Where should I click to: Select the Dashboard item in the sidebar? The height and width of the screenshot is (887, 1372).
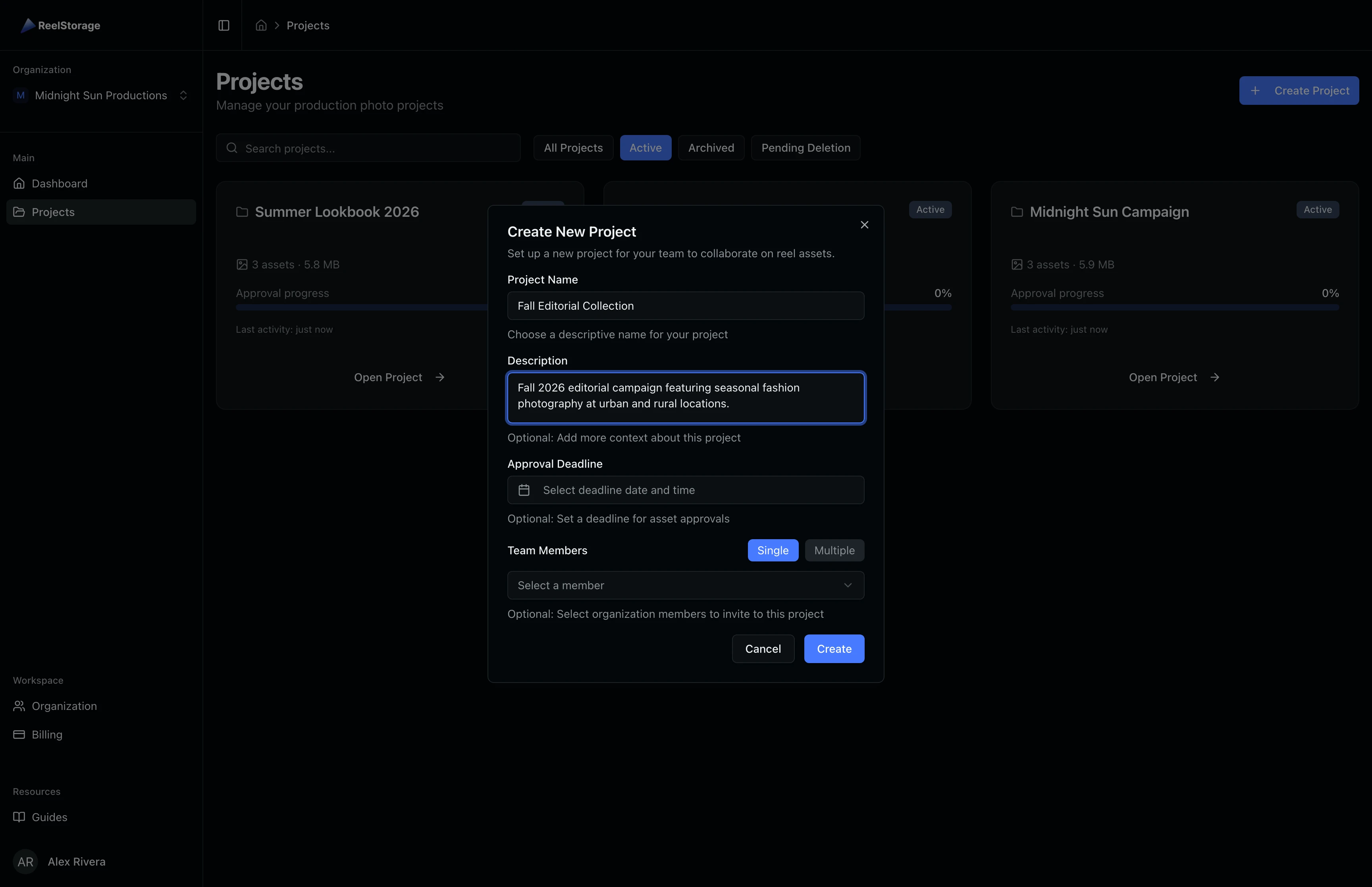59,183
